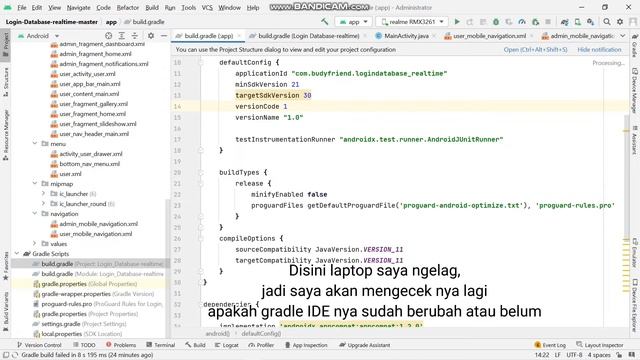Open the SDK Manager toolbar icon
The image size is (640, 360).
pos(591,22)
